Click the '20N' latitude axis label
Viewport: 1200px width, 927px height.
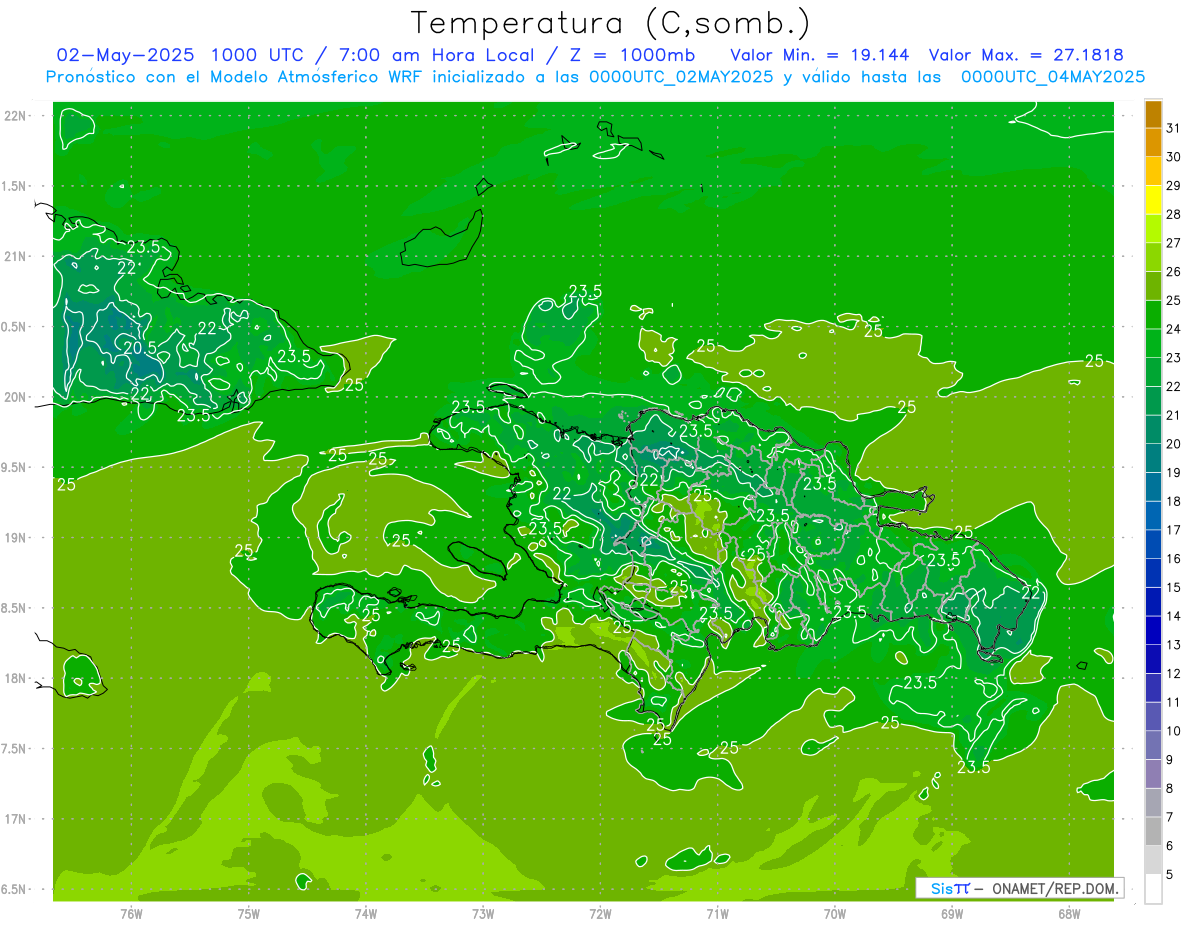point(15,397)
